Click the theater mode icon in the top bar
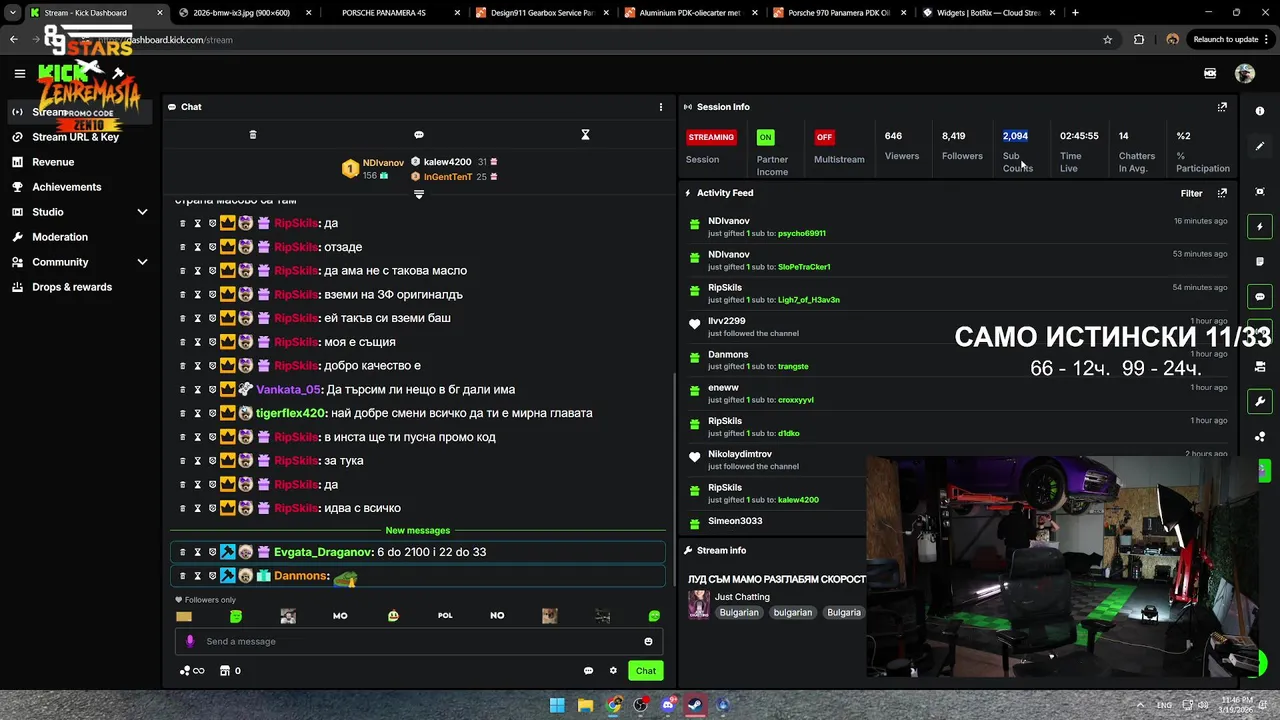1280x720 pixels. 1210,73
